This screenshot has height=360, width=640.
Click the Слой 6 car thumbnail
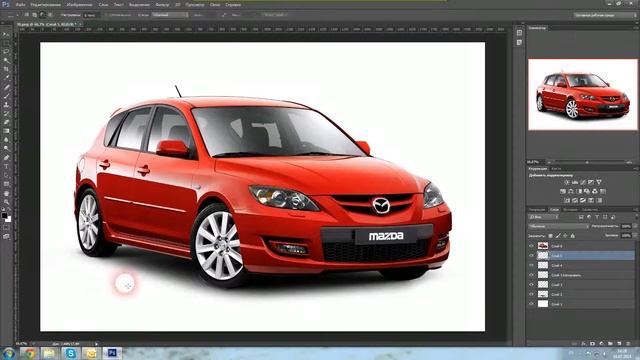click(x=542, y=246)
